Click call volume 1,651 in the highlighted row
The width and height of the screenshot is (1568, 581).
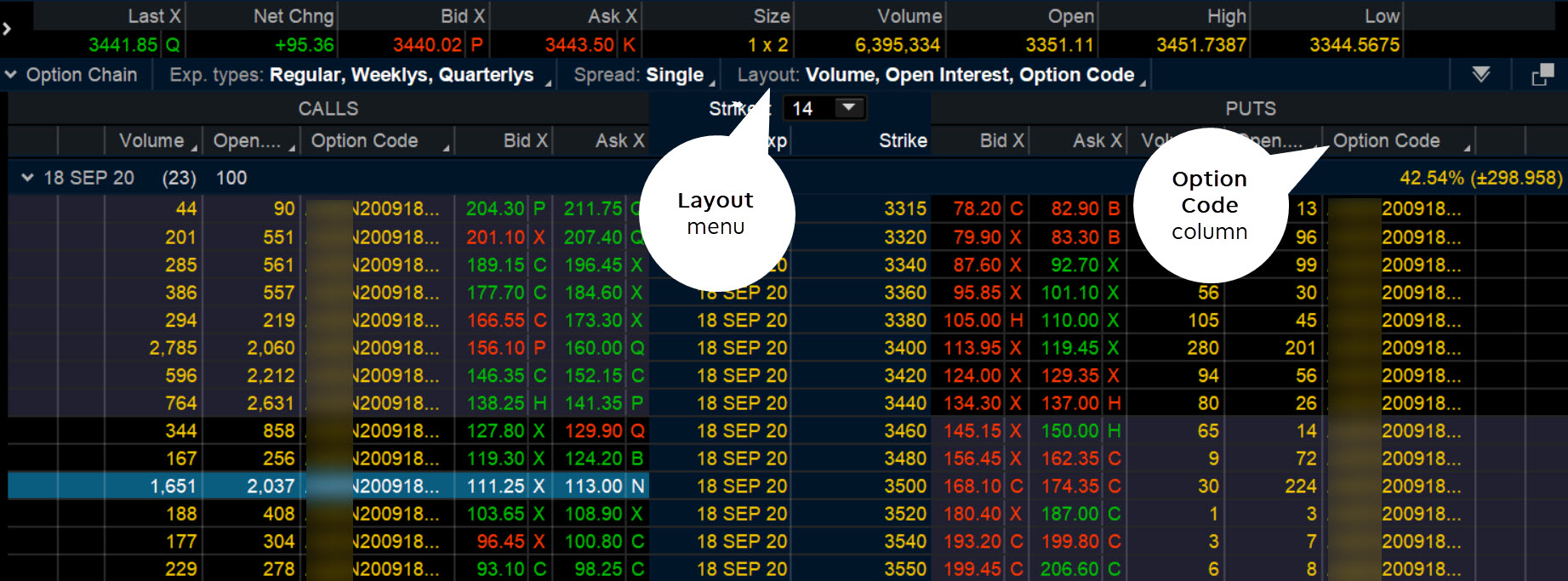(173, 486)
